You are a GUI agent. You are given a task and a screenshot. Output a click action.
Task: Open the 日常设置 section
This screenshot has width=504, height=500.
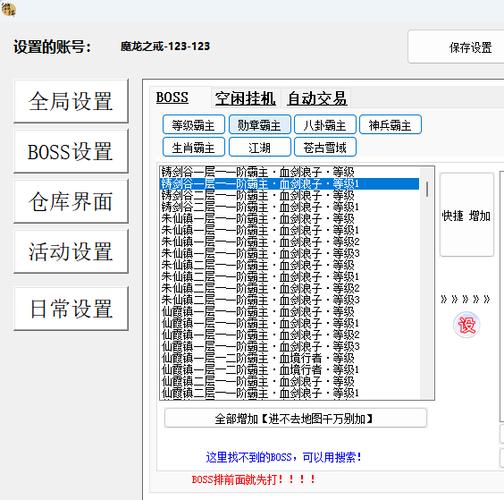click(71, 309)
